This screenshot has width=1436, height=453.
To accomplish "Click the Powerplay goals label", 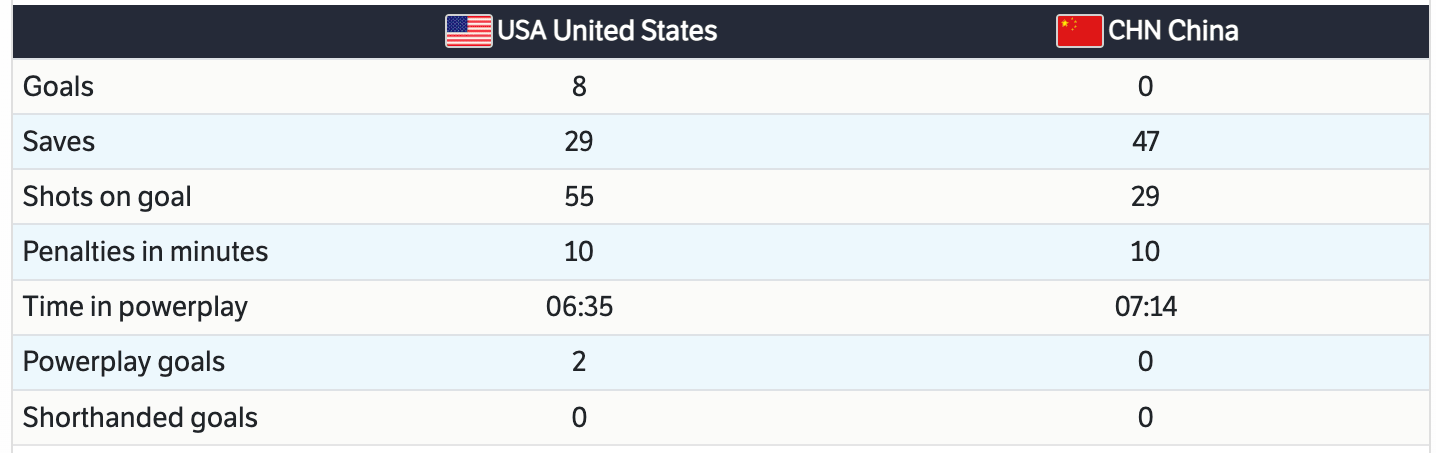I will [124, 361].
